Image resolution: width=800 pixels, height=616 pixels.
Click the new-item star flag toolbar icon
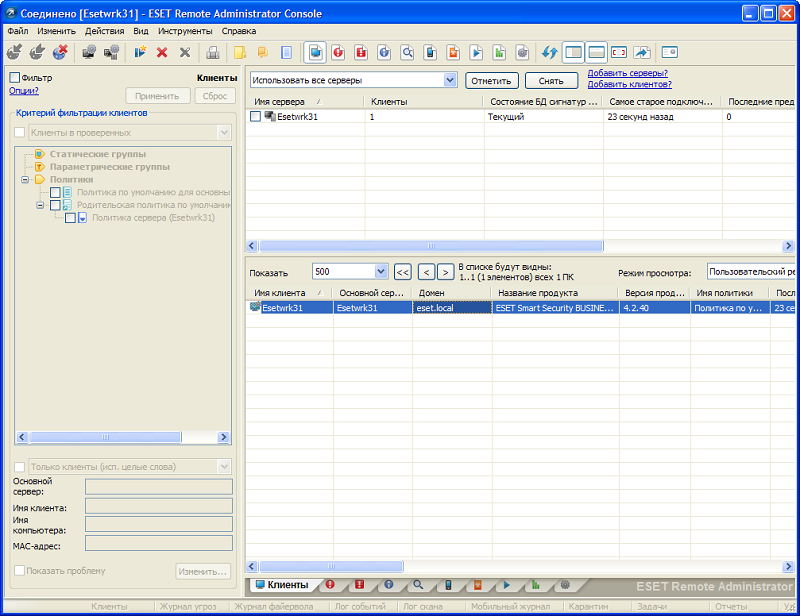(x=140, y=52)
